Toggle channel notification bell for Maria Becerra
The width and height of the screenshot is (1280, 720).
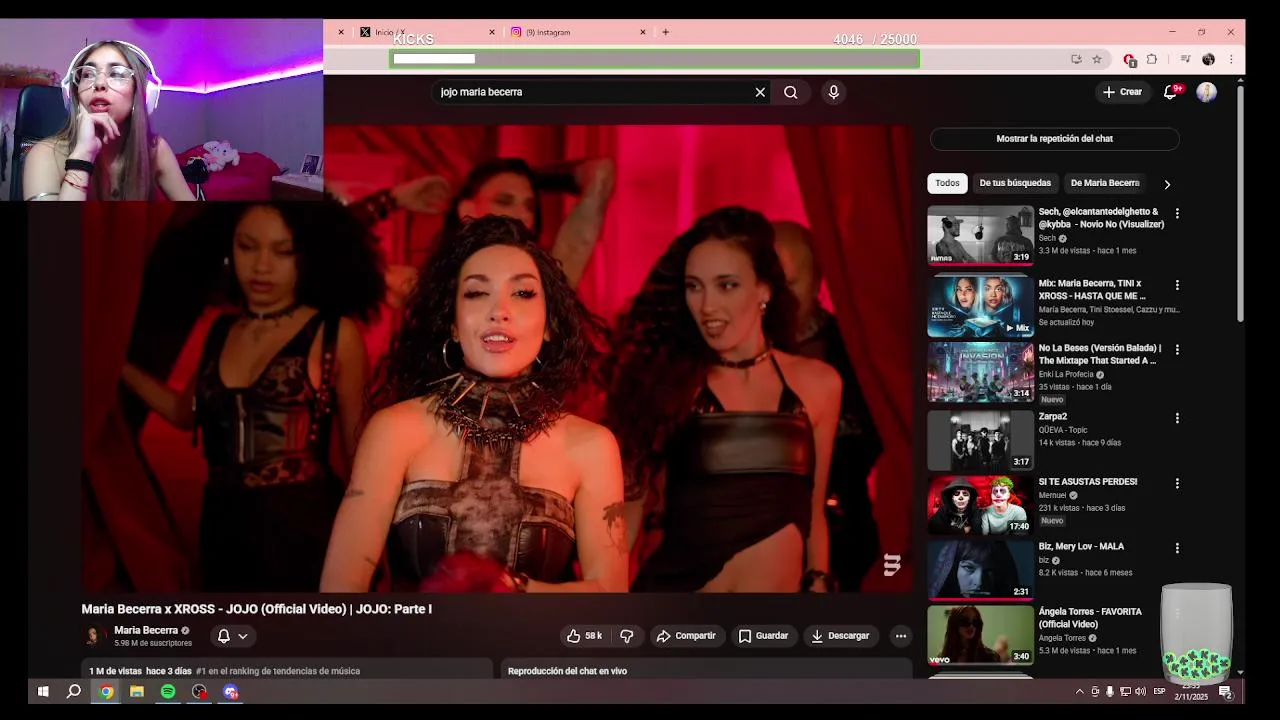pyautogui.click(x=224, y=636)
